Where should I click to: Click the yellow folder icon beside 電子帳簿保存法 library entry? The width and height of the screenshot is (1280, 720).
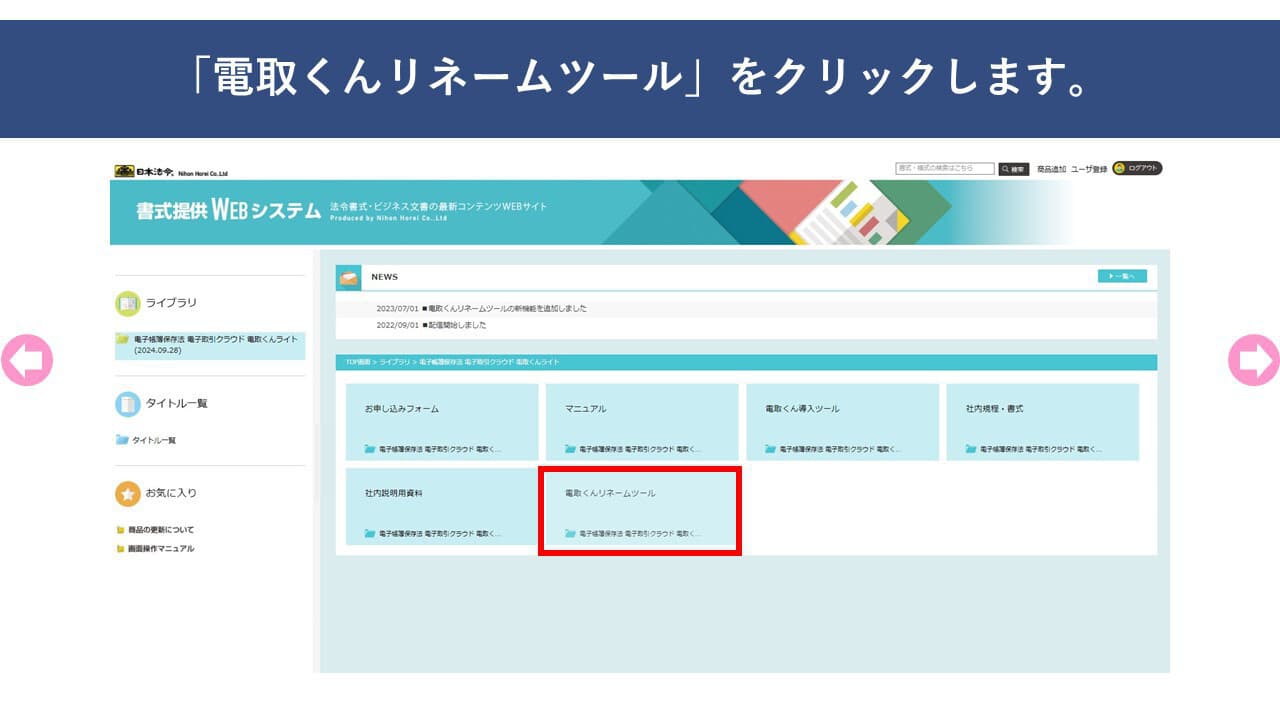pos(123,339)
